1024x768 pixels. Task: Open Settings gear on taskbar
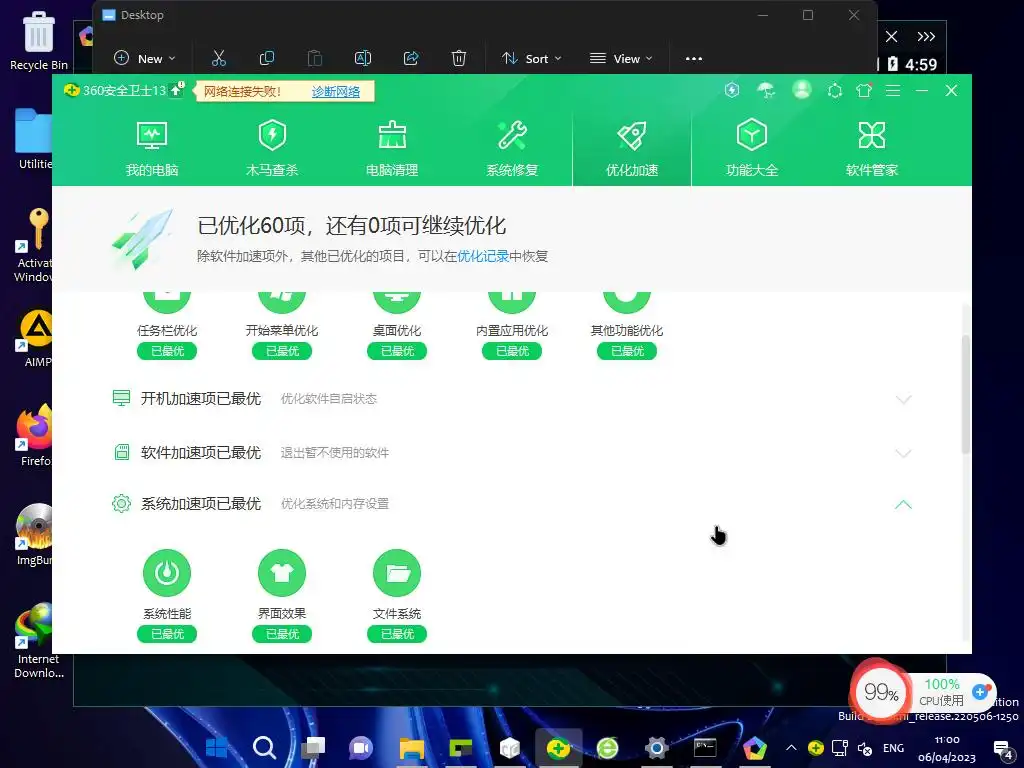pos(656,747)
